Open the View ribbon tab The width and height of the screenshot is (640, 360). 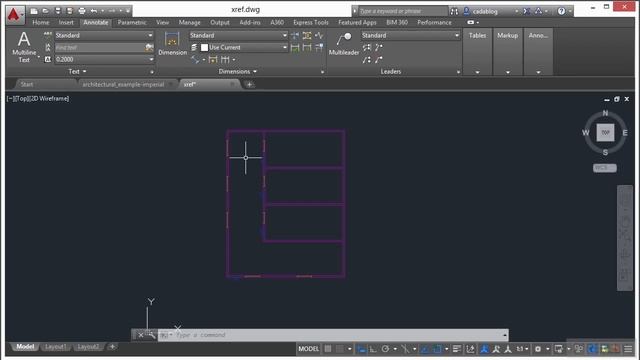[x=162, y=22]
